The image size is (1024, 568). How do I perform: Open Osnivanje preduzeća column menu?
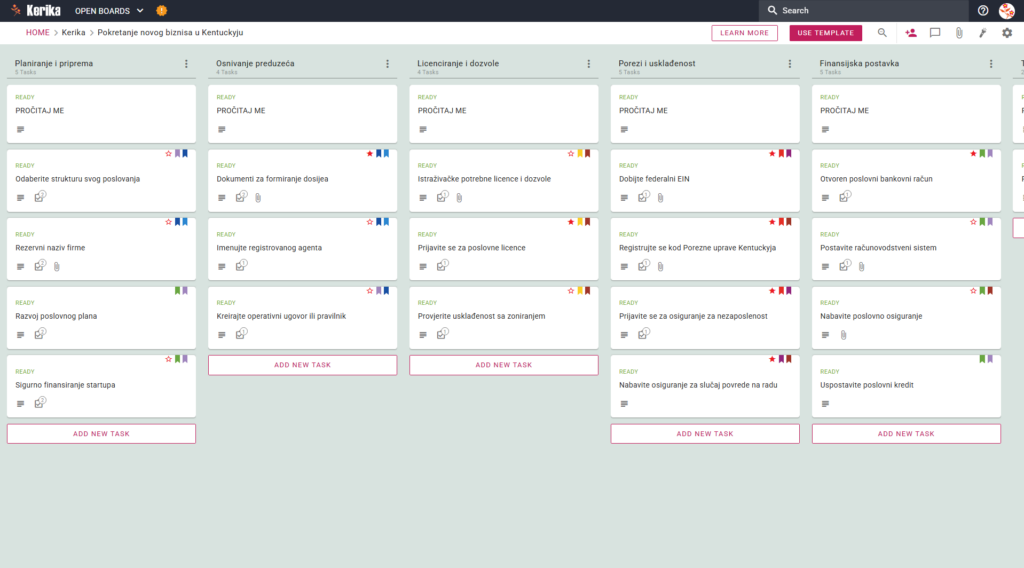coord(387,63)
